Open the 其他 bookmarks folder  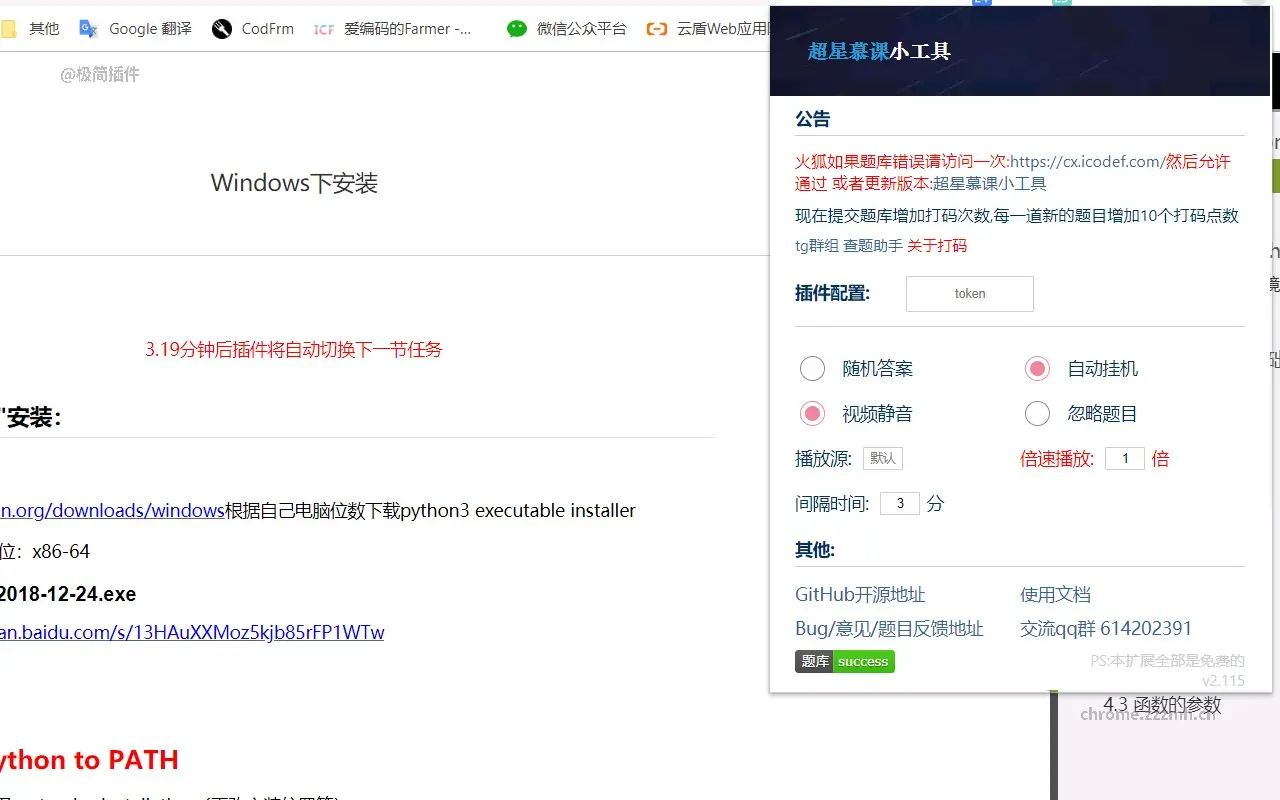coord(30,28)
